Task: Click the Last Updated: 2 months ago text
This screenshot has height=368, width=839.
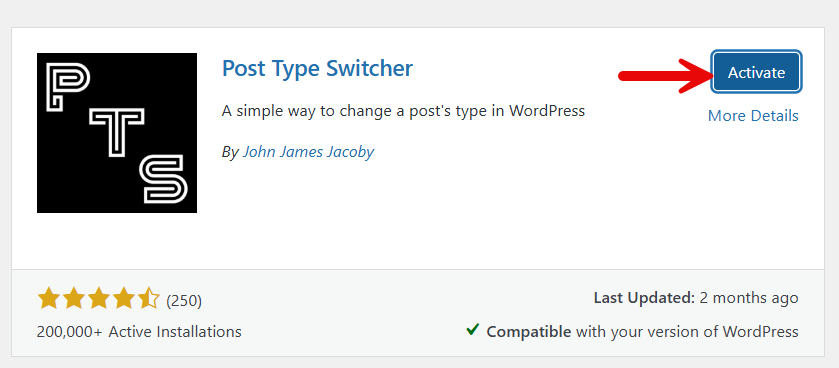Action: (696, 298)
